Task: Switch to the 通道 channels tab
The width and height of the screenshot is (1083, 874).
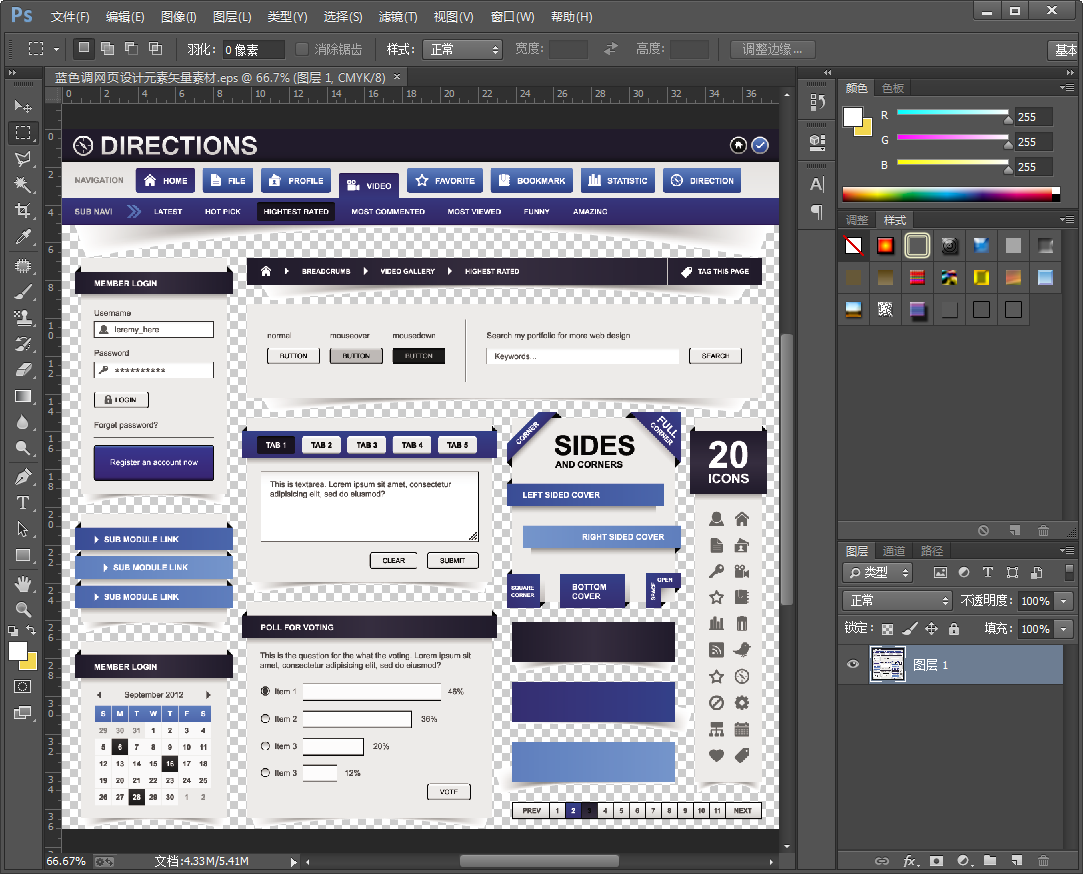Action: click(894, 551)
